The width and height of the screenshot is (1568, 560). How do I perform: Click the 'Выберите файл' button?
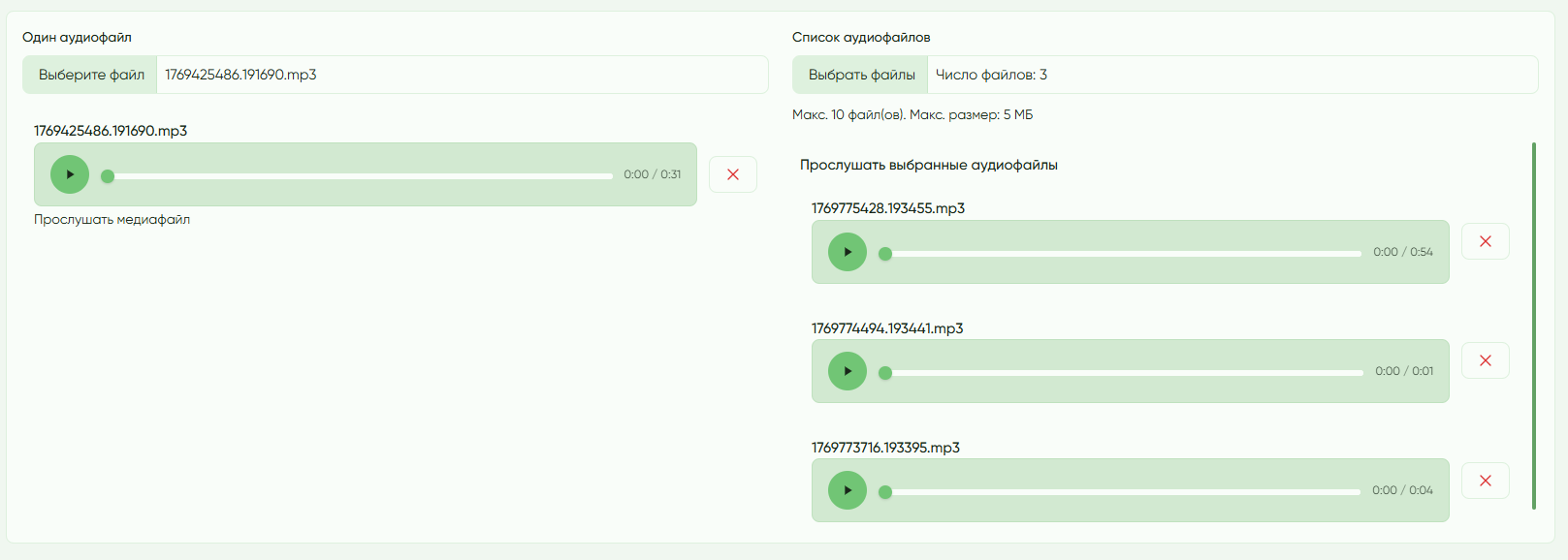pyautogui.click(x=90, y=75)
